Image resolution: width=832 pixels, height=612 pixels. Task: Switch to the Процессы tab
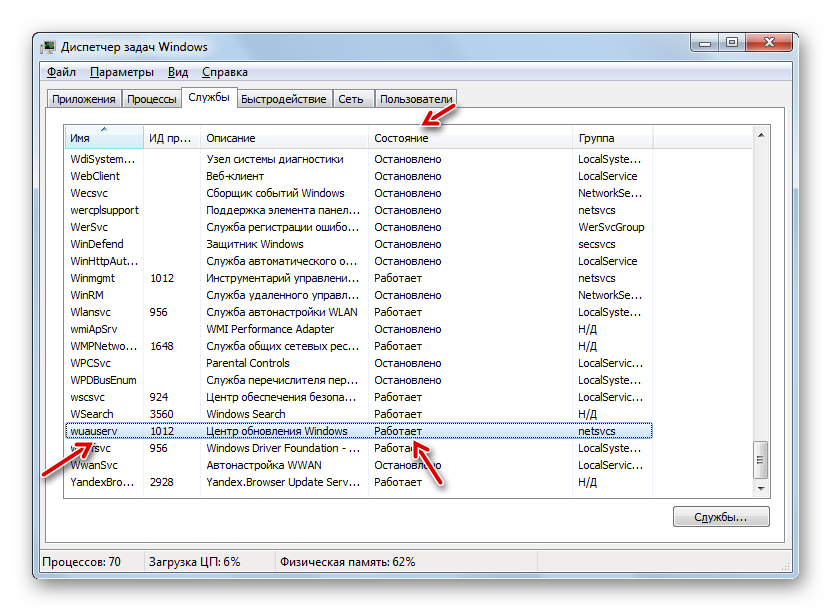pos(151,99)
